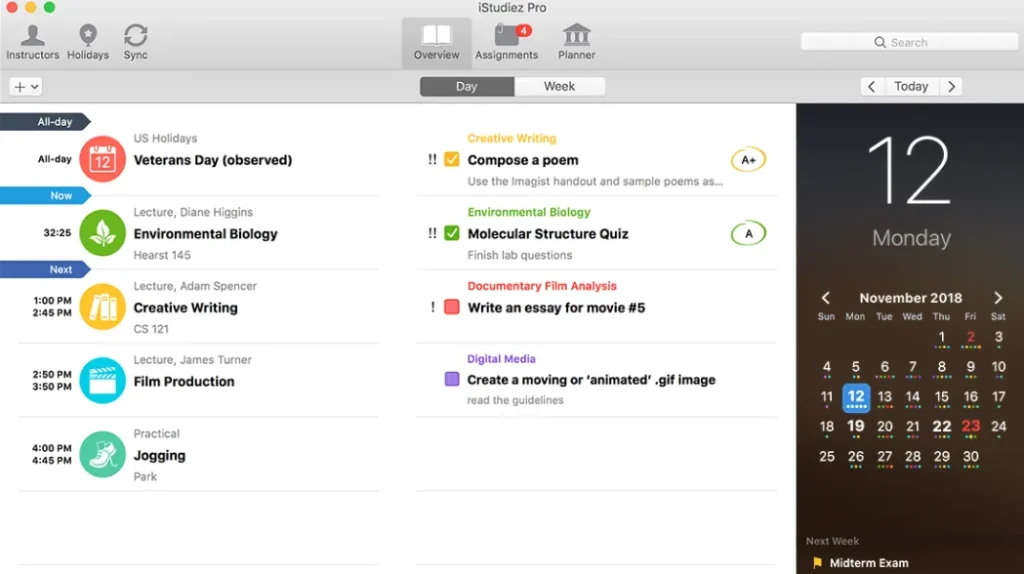Click the Search field
Image resolution: width=1024 pixels, height=574 pixels.
pos(908,42)
